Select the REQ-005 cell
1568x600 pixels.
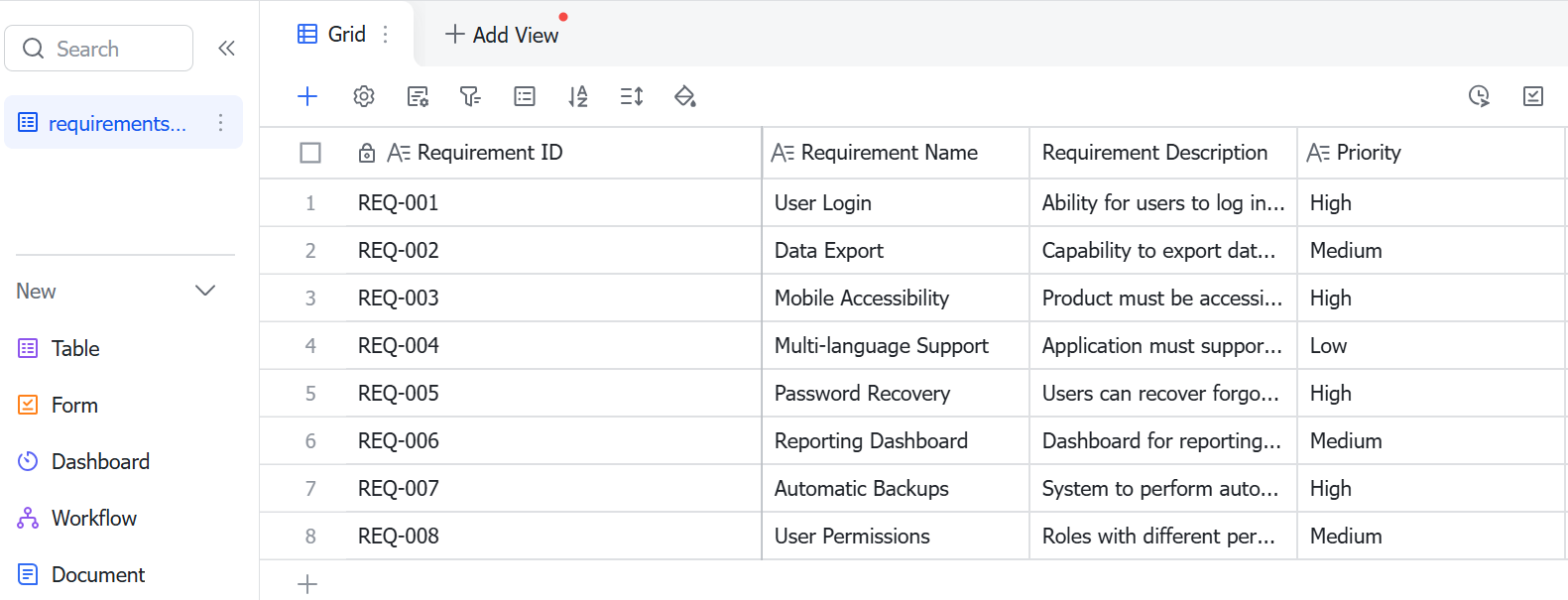coord(551,394)
